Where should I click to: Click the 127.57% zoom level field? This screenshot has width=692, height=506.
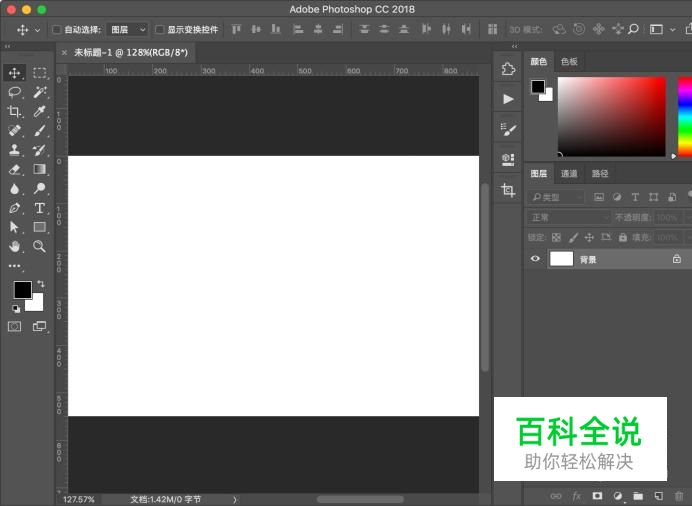pyautogui.click(x=78, y=499)
